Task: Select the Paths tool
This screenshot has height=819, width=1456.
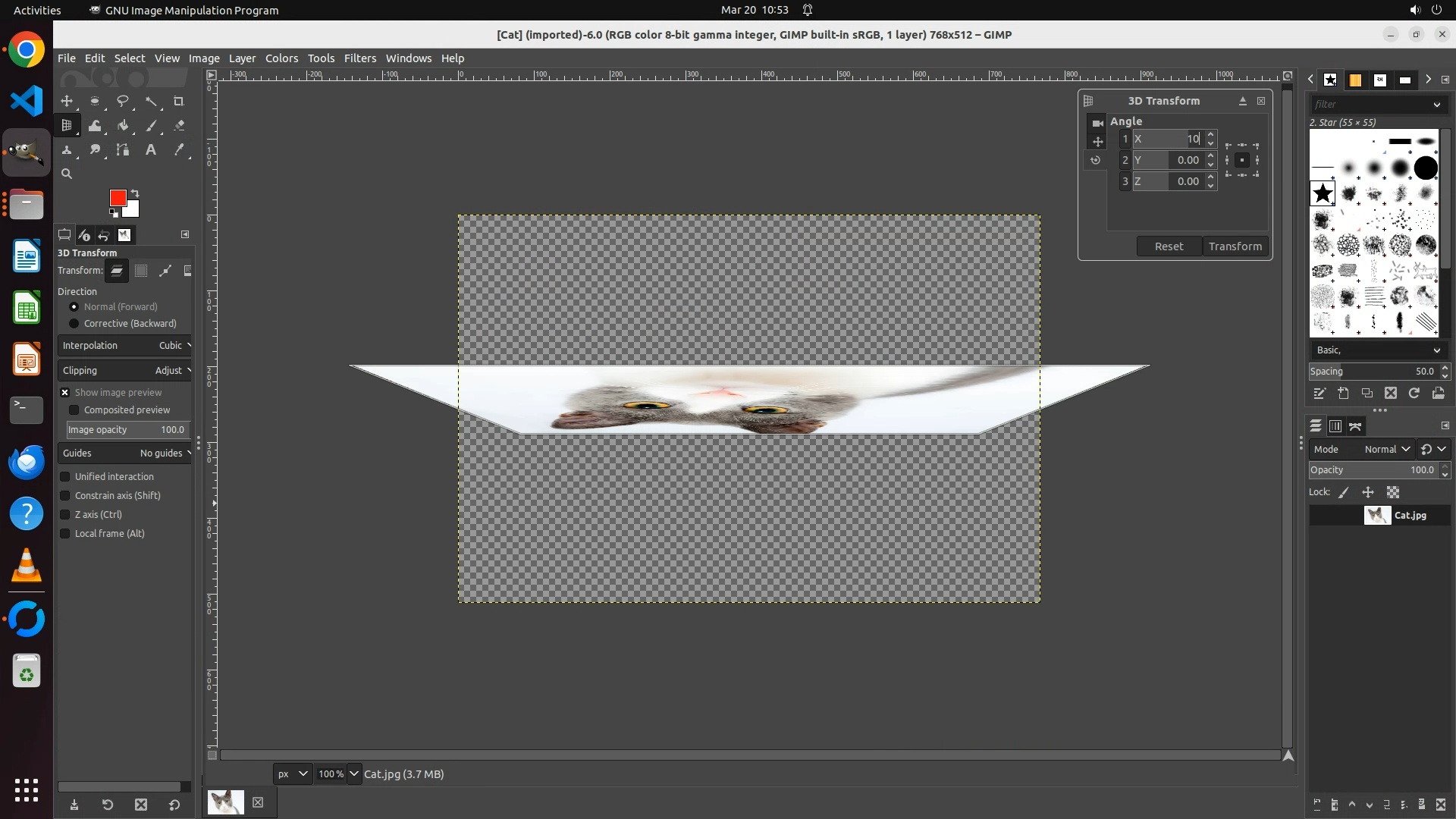Action: click(123, 150)
